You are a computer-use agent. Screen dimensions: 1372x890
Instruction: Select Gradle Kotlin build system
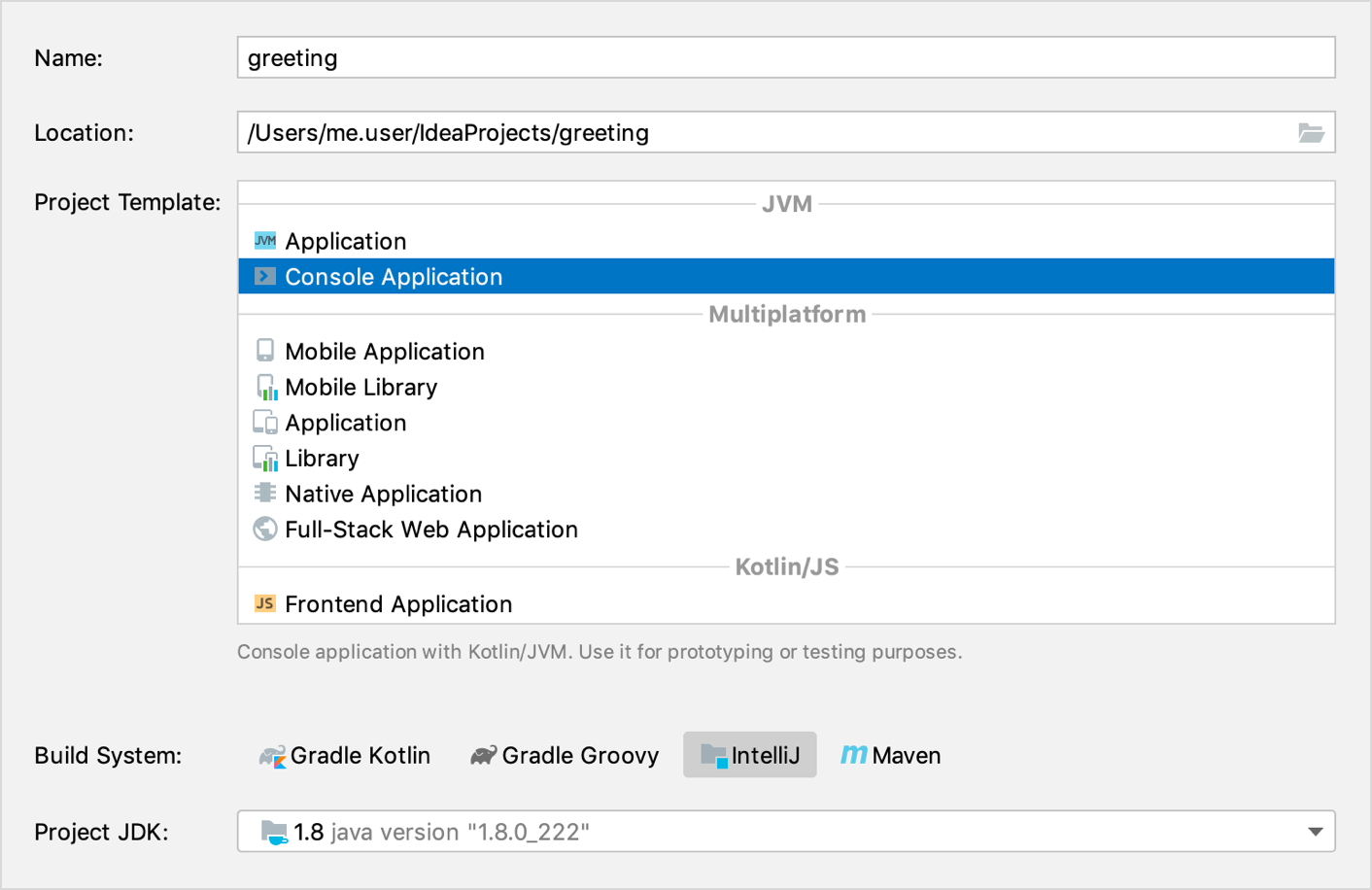[345, 755]
